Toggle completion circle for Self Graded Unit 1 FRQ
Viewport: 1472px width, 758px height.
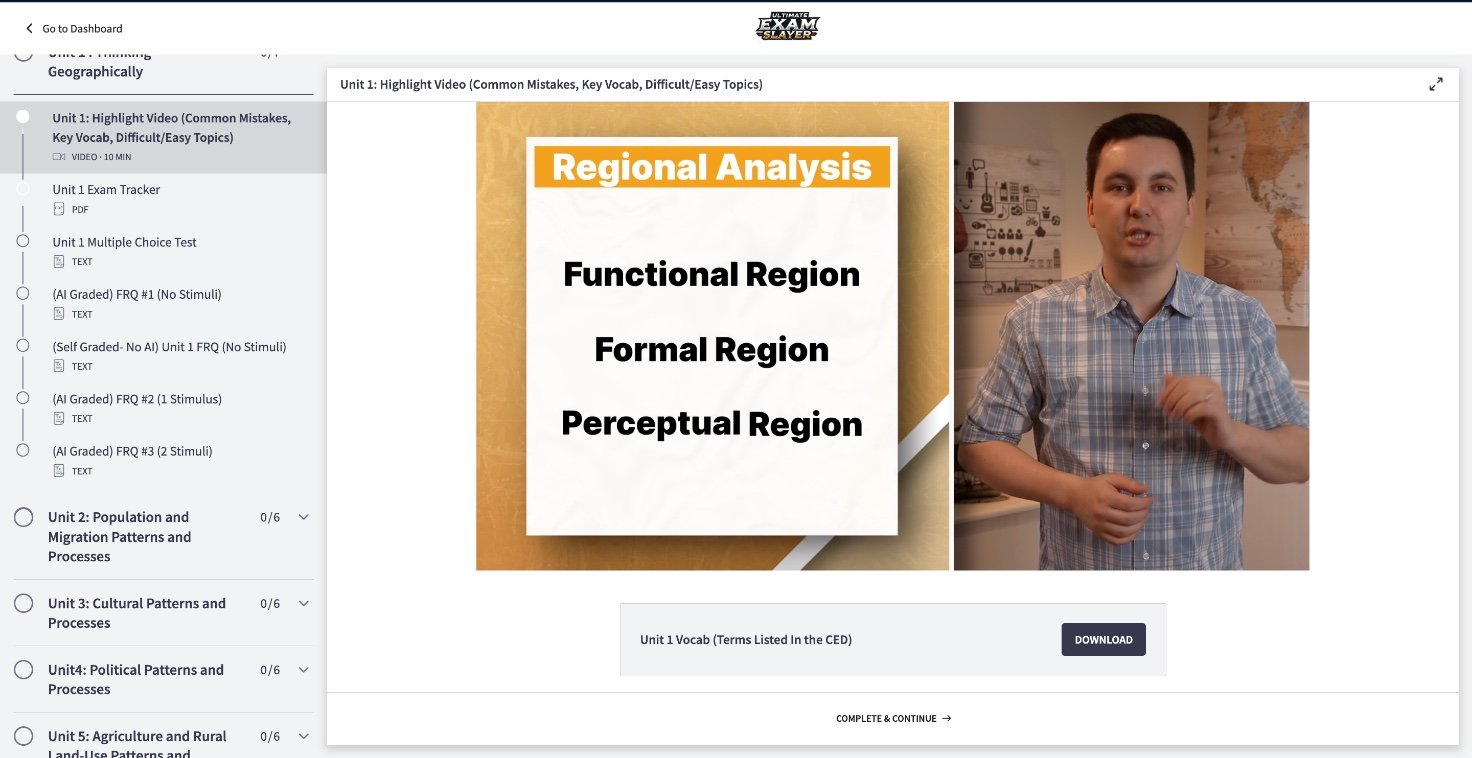[x=23, y=345]
